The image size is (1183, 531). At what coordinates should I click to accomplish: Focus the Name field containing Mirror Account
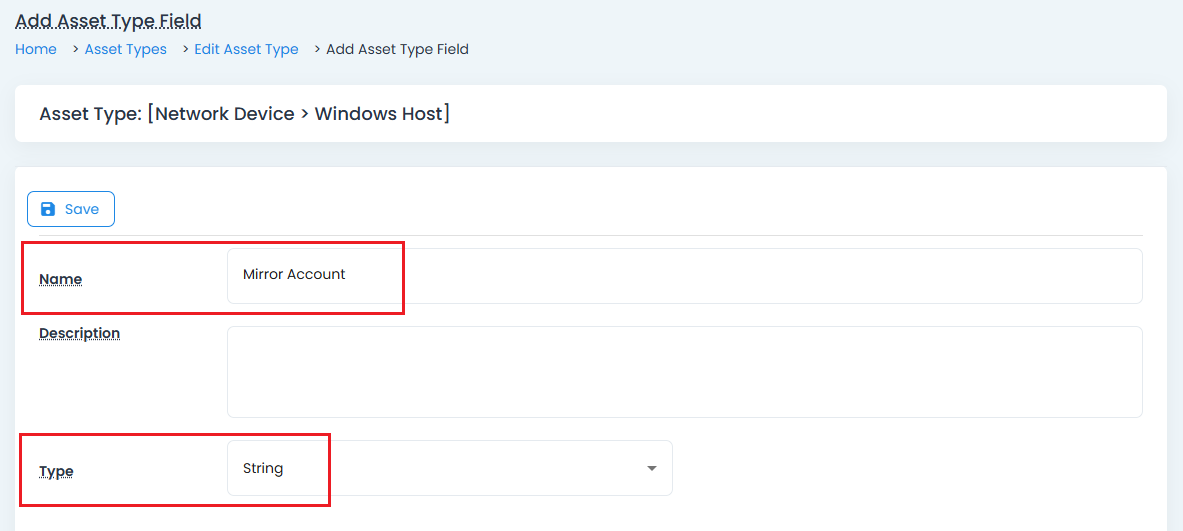(684, 275)
